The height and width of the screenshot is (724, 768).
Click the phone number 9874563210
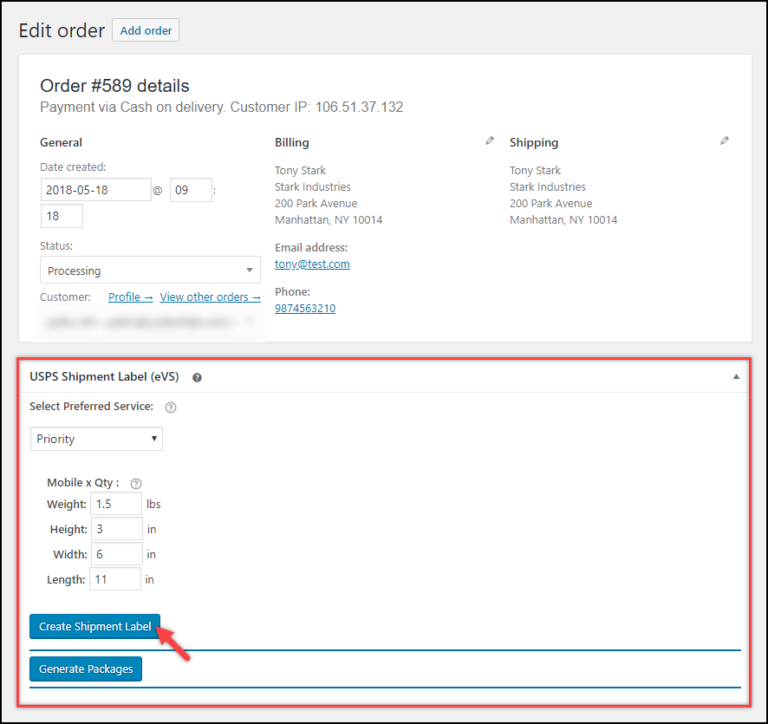tap(305, 308)
